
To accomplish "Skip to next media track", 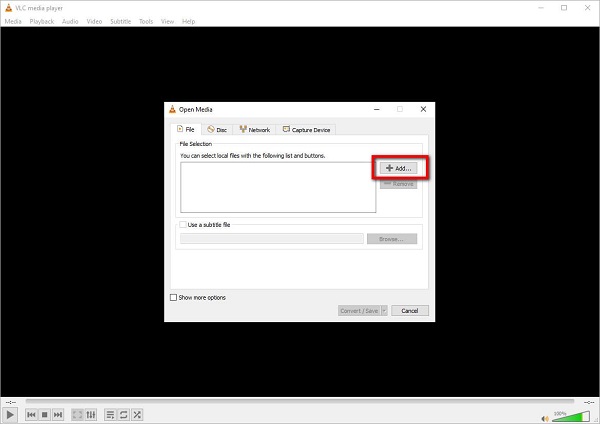I will (58, 415).
